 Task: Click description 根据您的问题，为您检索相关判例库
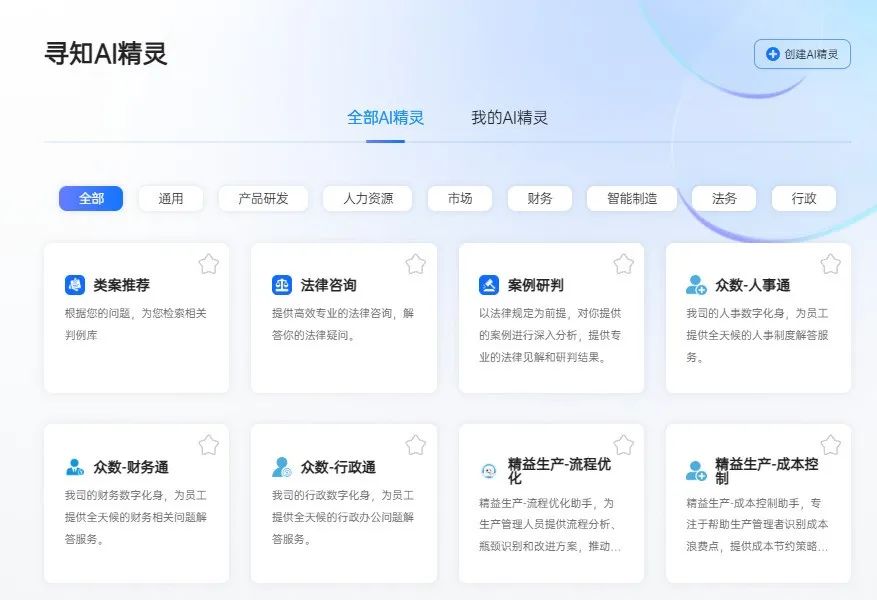click(x=135, y=324)
